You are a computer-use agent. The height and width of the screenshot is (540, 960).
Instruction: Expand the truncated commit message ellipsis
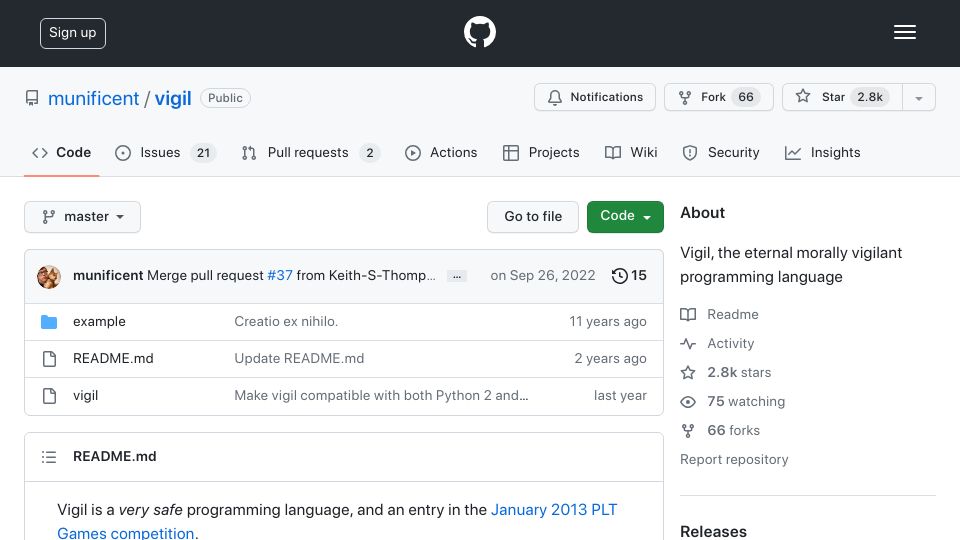457,276
